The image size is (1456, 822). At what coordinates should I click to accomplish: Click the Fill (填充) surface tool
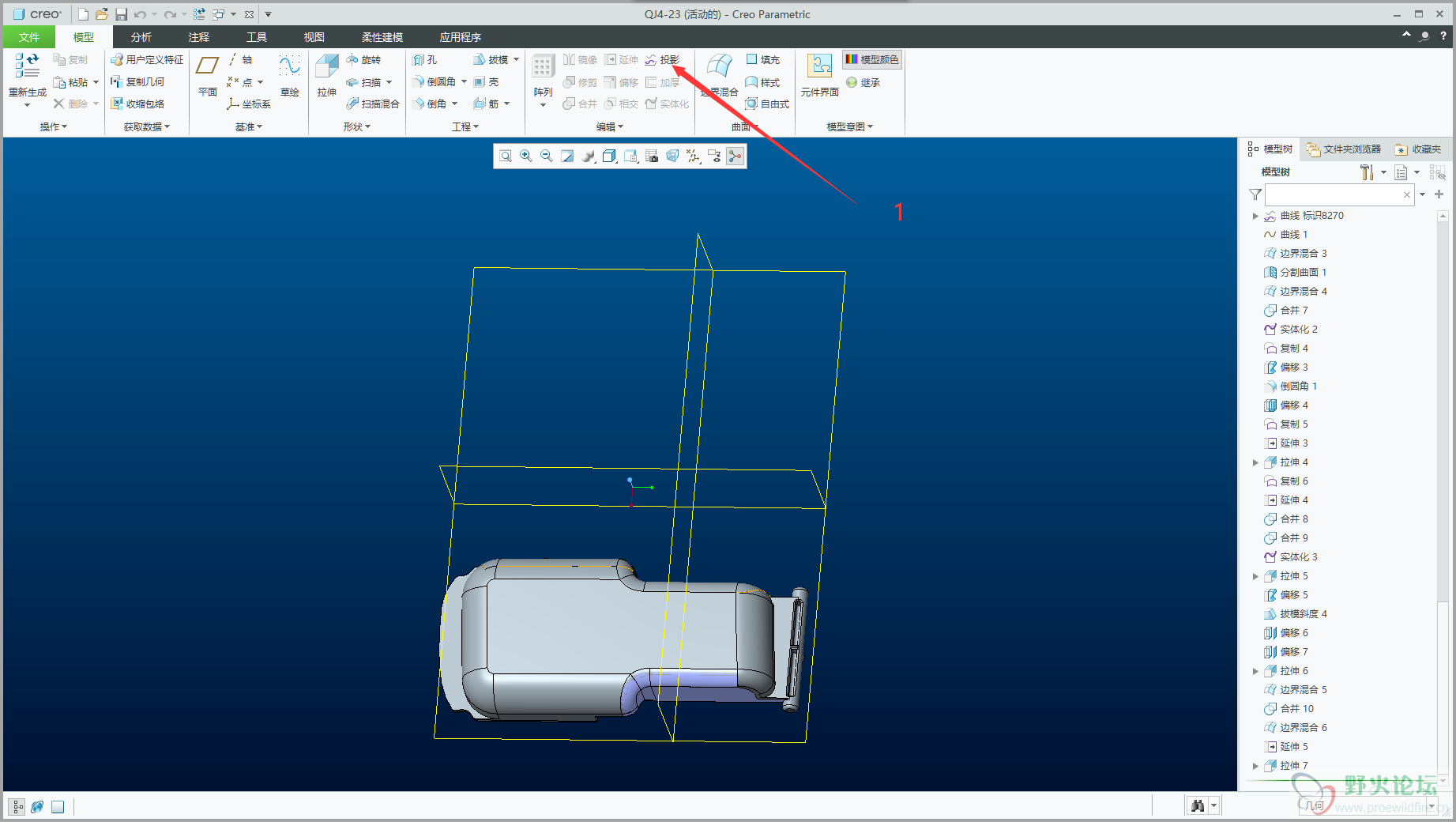coord(762,60)
